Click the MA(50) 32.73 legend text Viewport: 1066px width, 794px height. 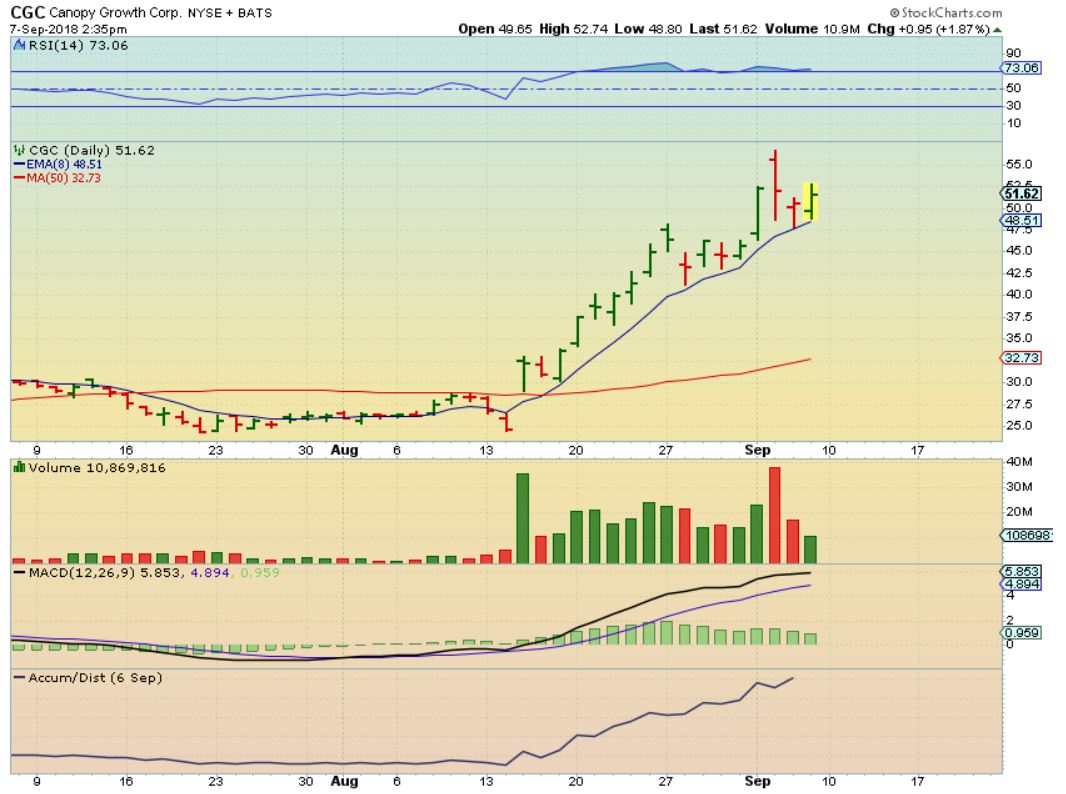tap(63, 178)
